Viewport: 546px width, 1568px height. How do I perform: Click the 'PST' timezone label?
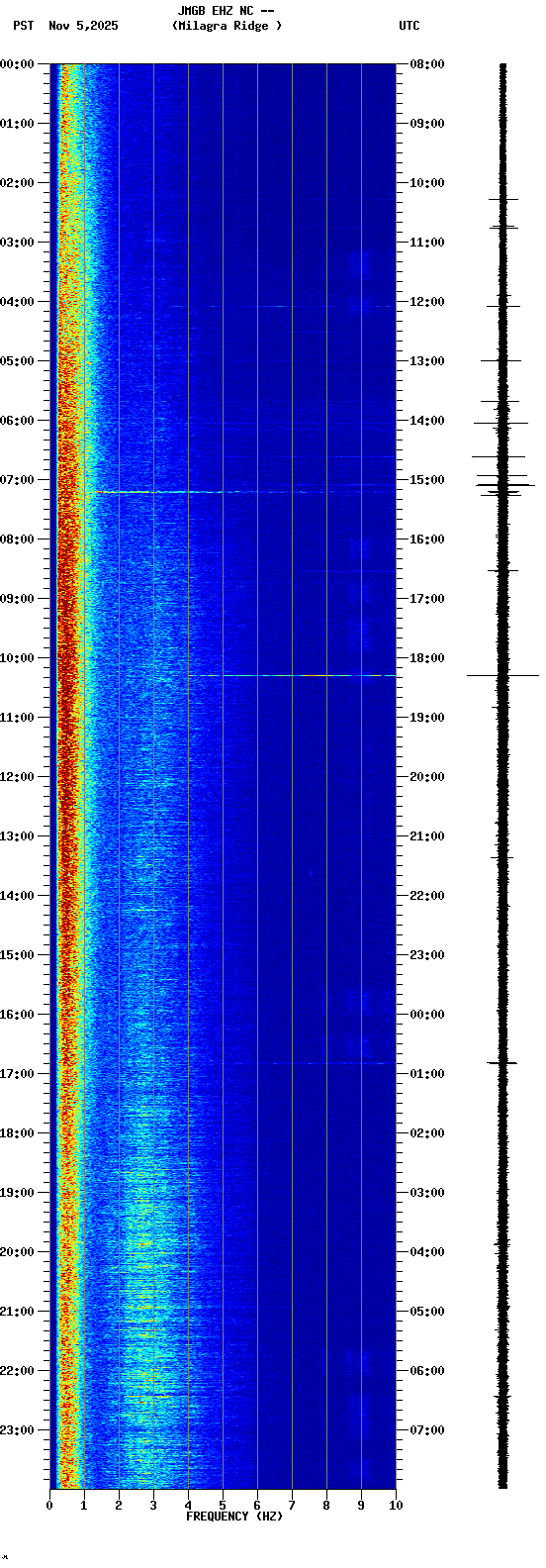click(24, 26)
